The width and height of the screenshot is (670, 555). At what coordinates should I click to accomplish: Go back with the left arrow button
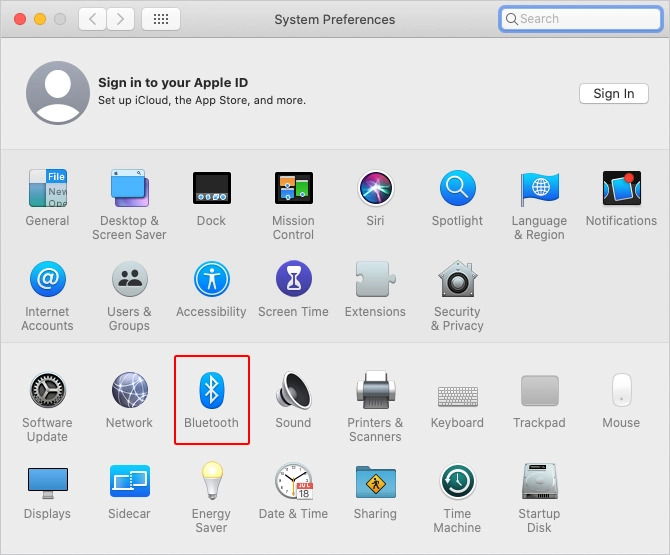point(92,19)
